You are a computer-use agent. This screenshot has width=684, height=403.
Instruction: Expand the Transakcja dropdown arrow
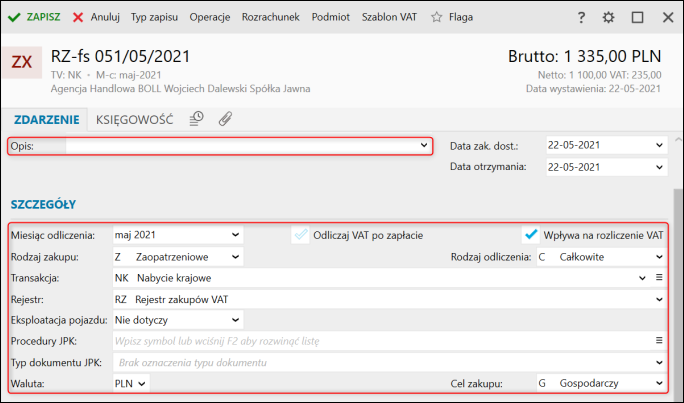pyautogui.click(x=642, y=278)
